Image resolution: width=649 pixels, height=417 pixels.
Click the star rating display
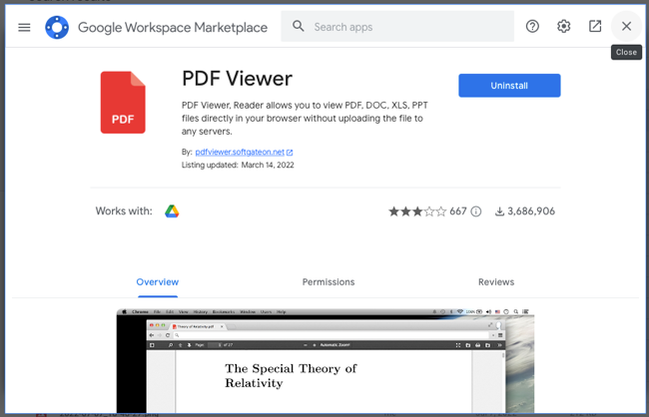(417, 212)
